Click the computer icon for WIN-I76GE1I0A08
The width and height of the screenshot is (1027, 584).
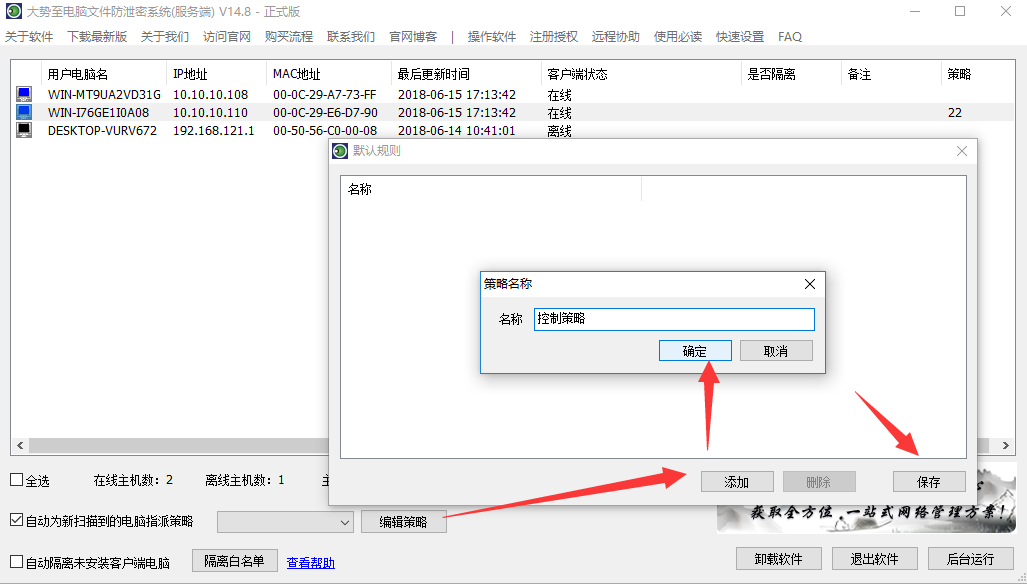click(x=24, y=113)
